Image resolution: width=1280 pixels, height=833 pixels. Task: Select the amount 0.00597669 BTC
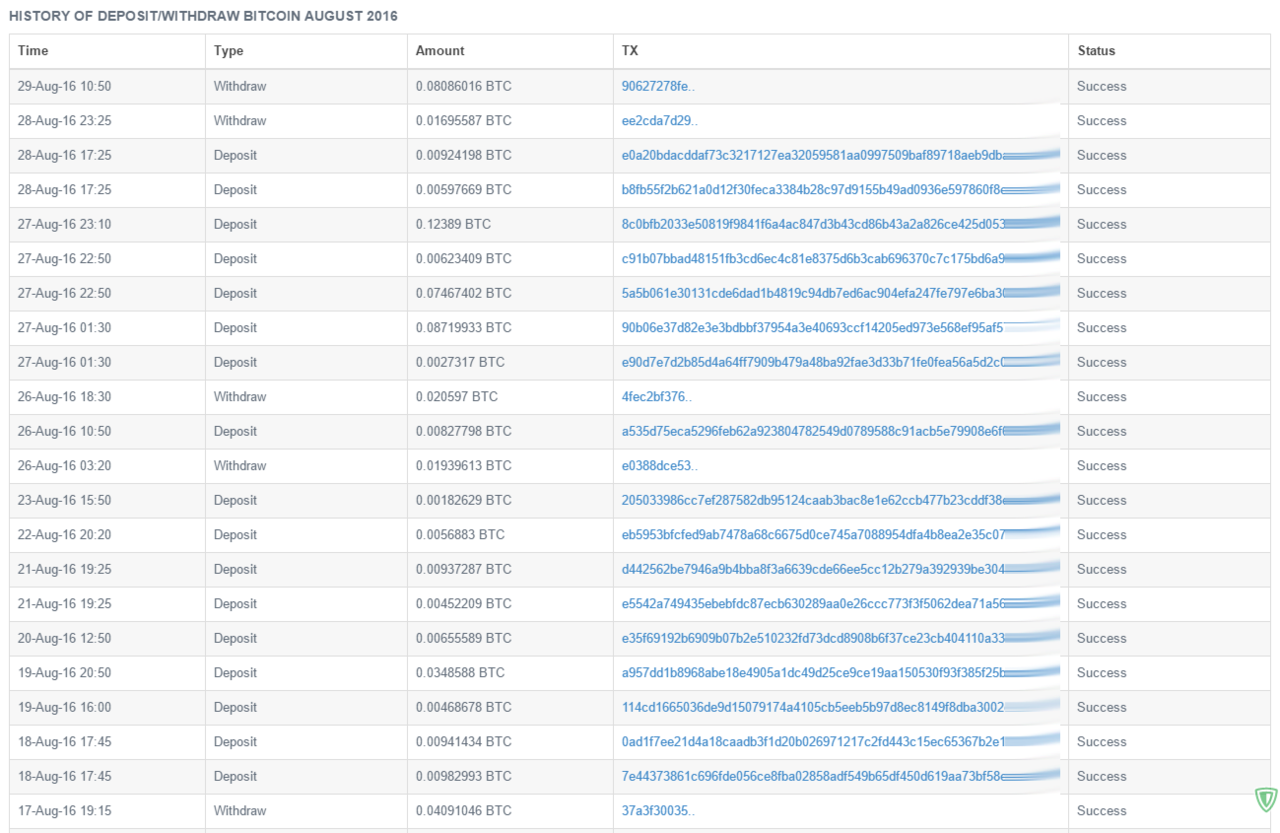pos(463,190)
